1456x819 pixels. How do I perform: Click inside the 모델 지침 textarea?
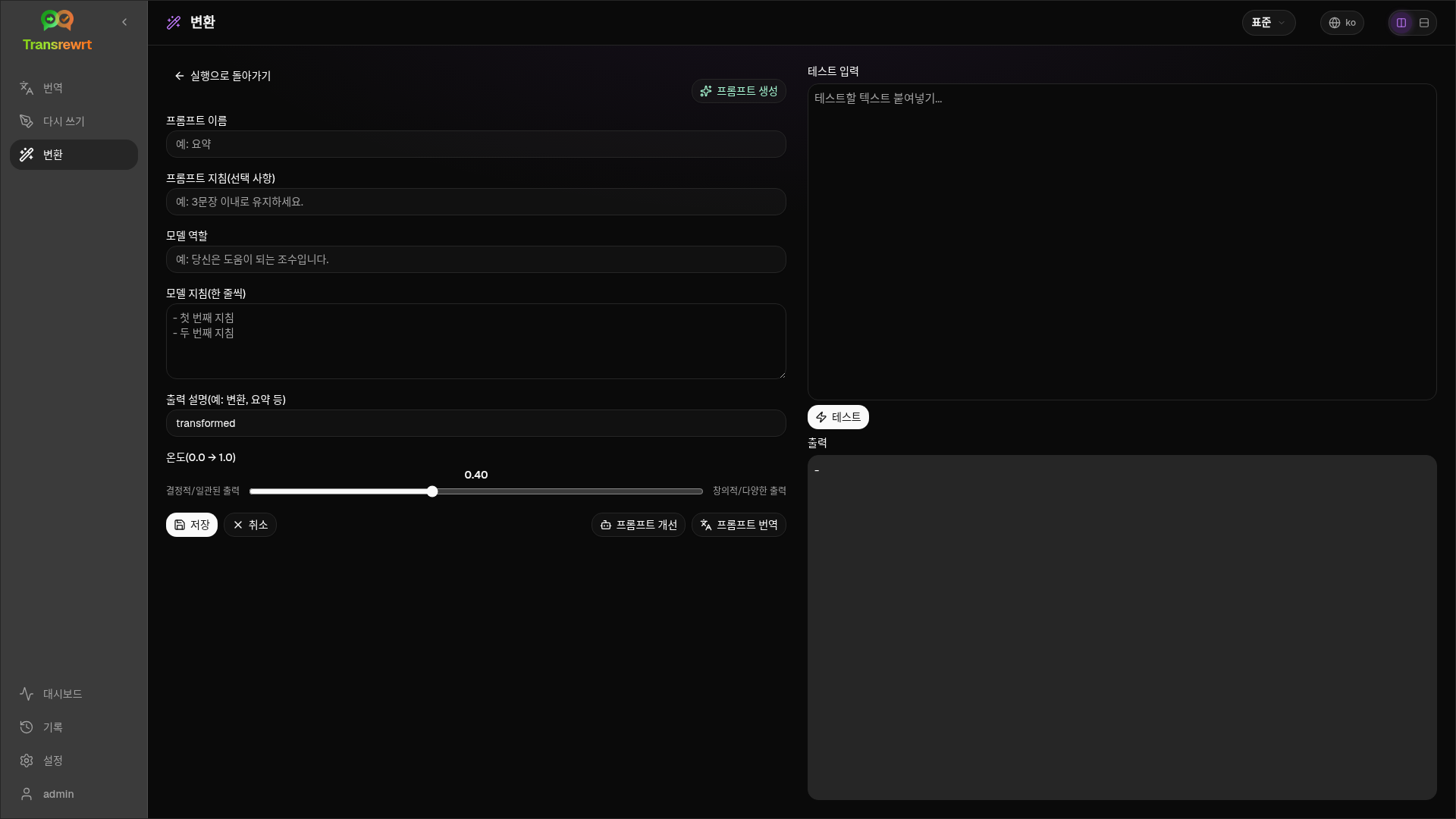[x=476, y=341]
